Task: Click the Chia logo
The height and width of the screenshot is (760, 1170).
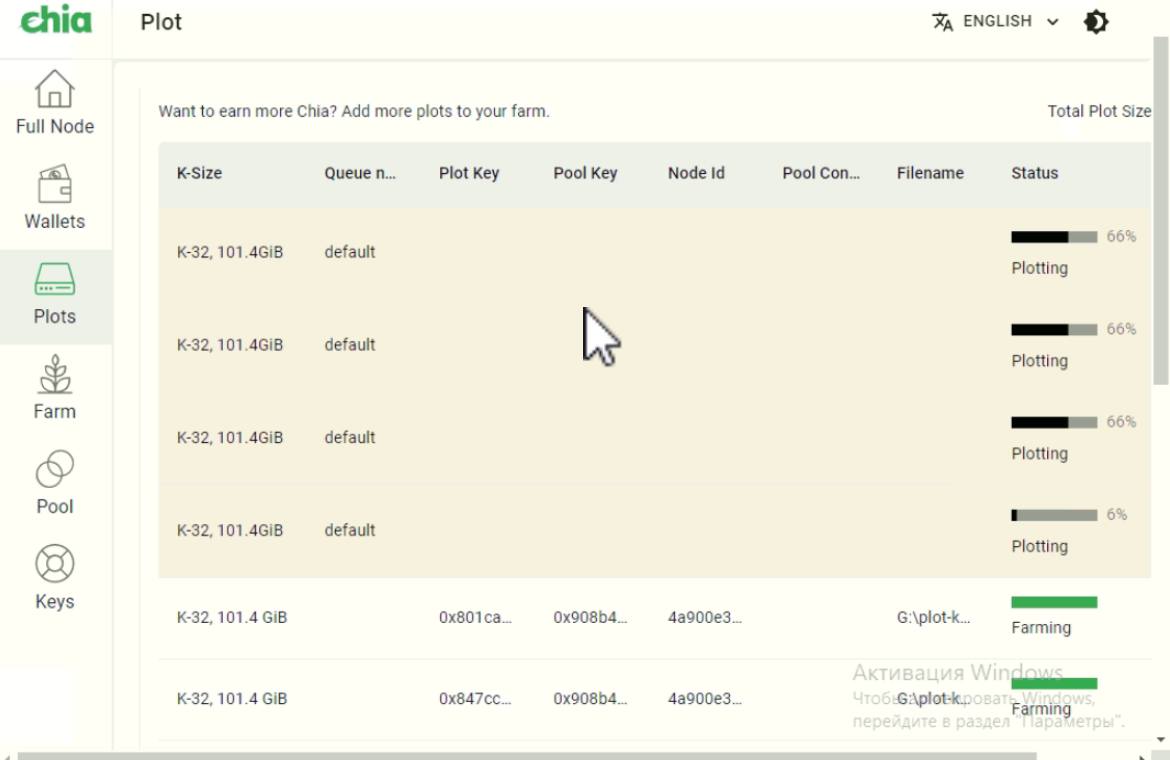Action: [x=56, y=21]
